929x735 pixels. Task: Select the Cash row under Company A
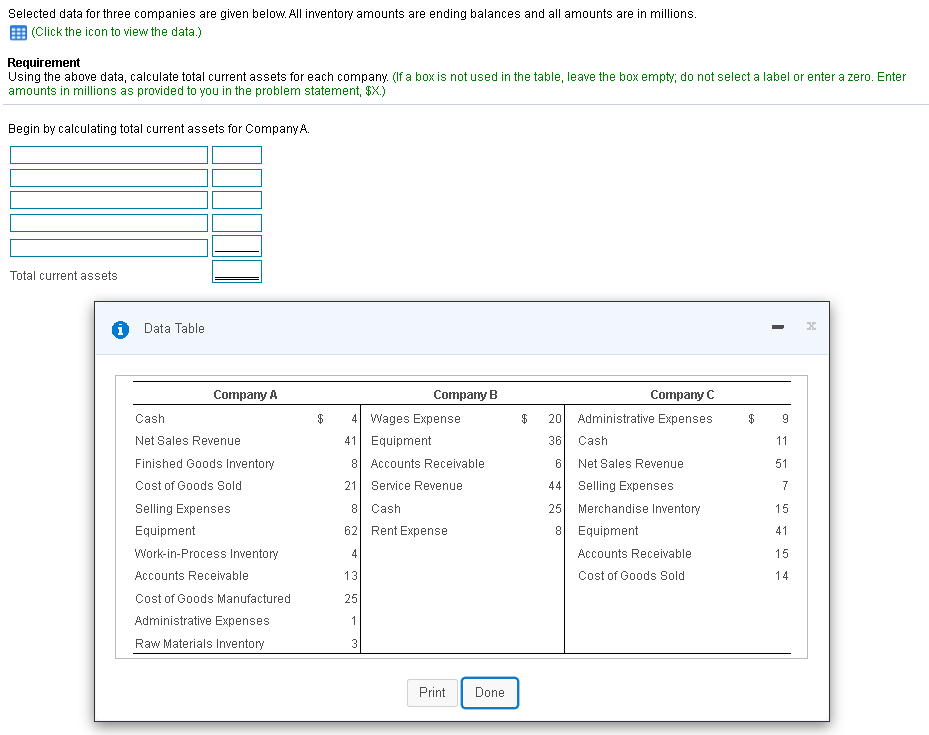tap(149, 418)
